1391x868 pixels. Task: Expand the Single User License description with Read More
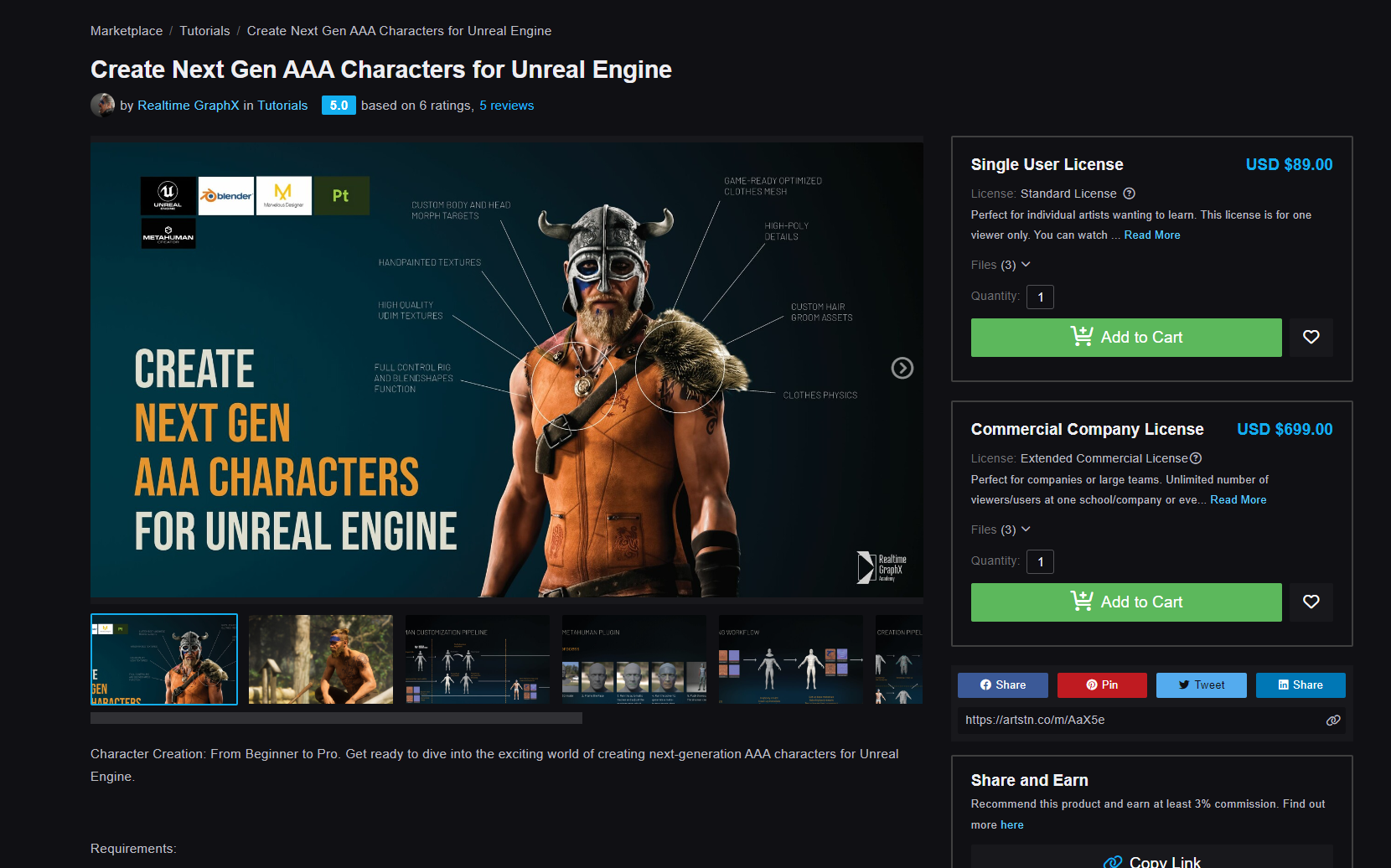(x=1152, y=235)
